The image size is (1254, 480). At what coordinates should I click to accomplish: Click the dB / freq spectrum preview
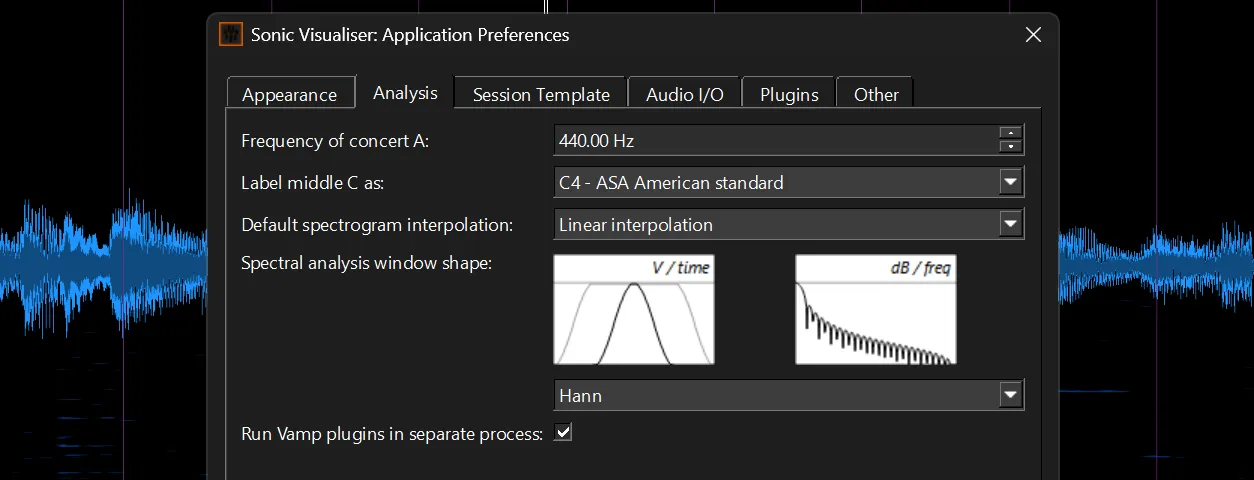coord(876,310)
